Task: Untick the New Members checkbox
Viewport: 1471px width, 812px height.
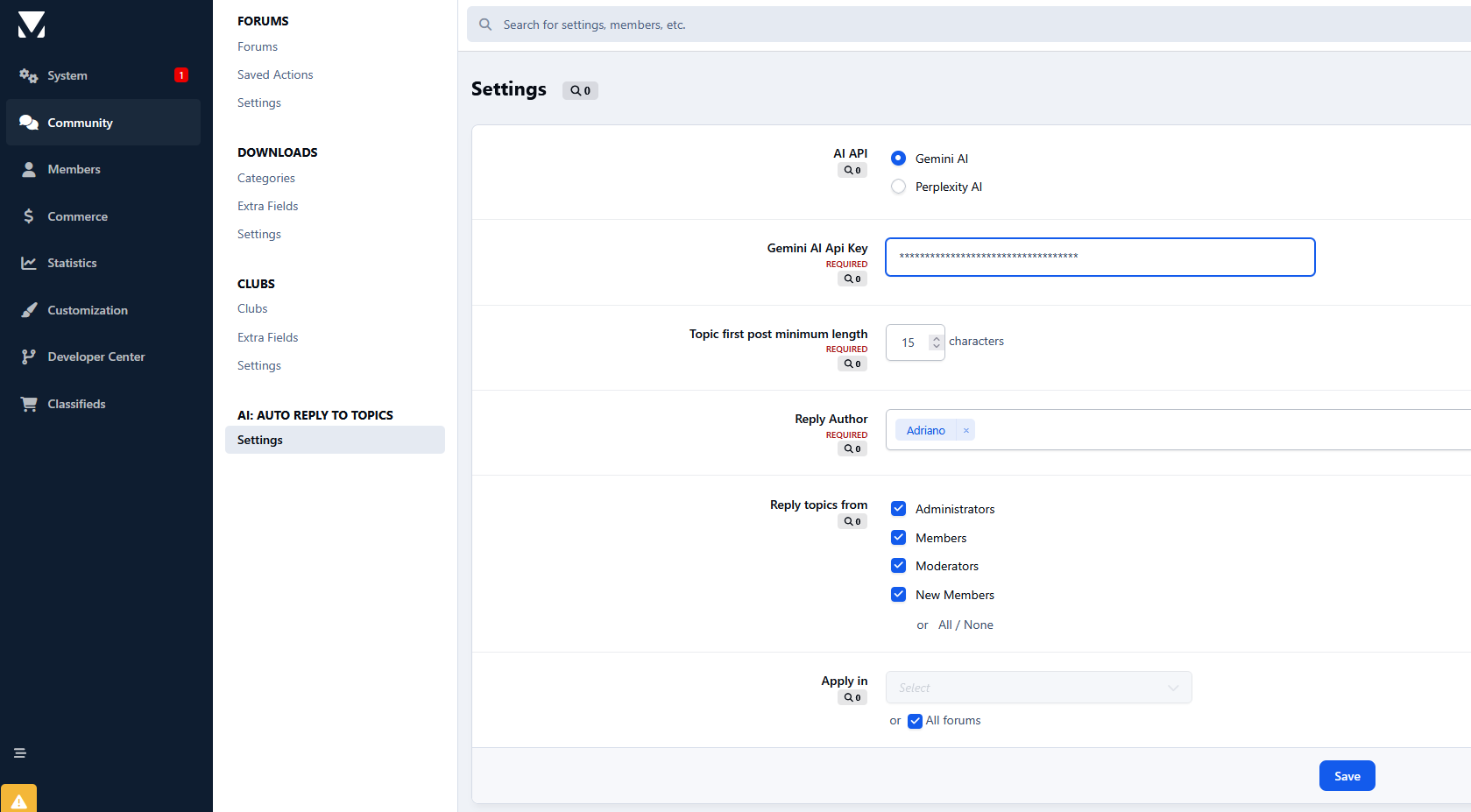Action: tap(898, 595)
